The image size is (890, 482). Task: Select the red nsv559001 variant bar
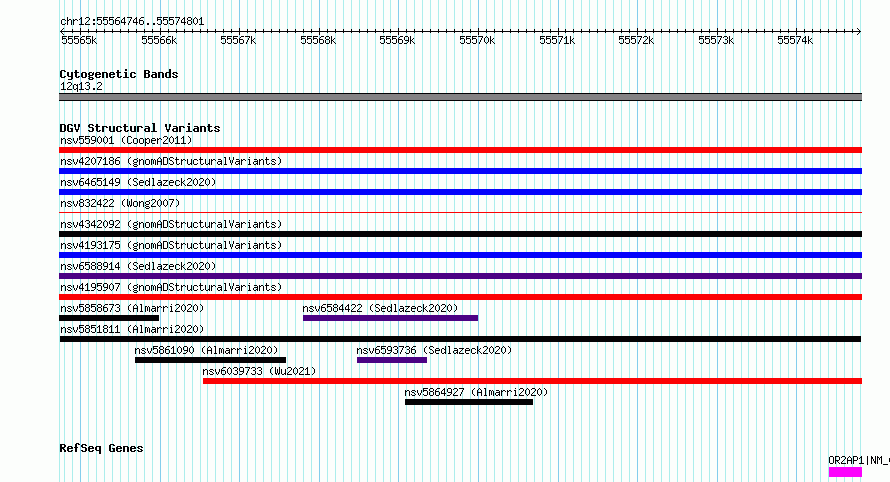[x=460, y=150]
